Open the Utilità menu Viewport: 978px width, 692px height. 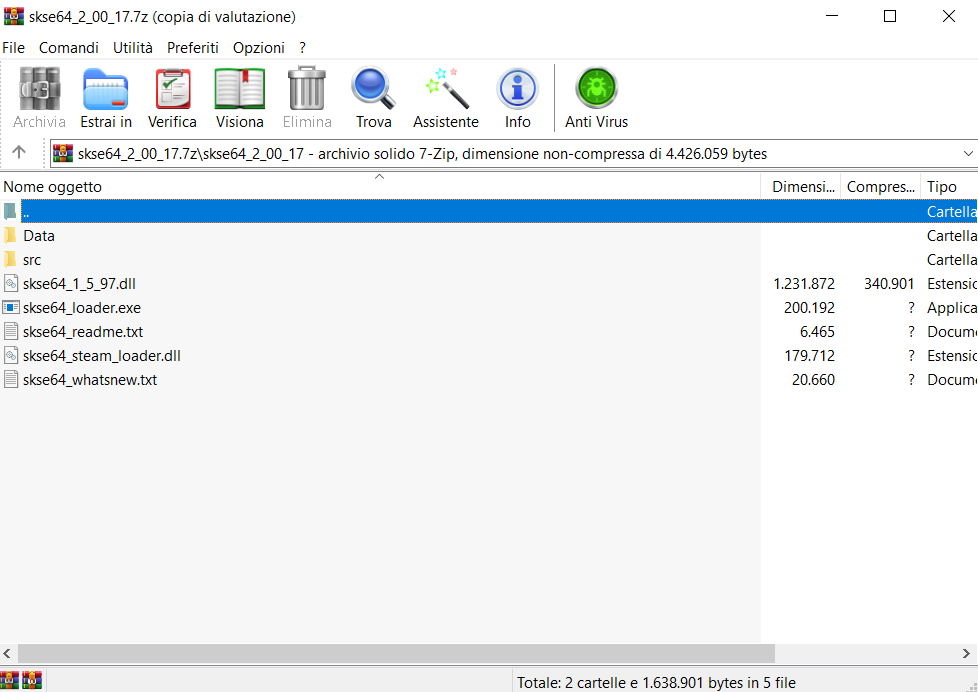pos(132,47)
